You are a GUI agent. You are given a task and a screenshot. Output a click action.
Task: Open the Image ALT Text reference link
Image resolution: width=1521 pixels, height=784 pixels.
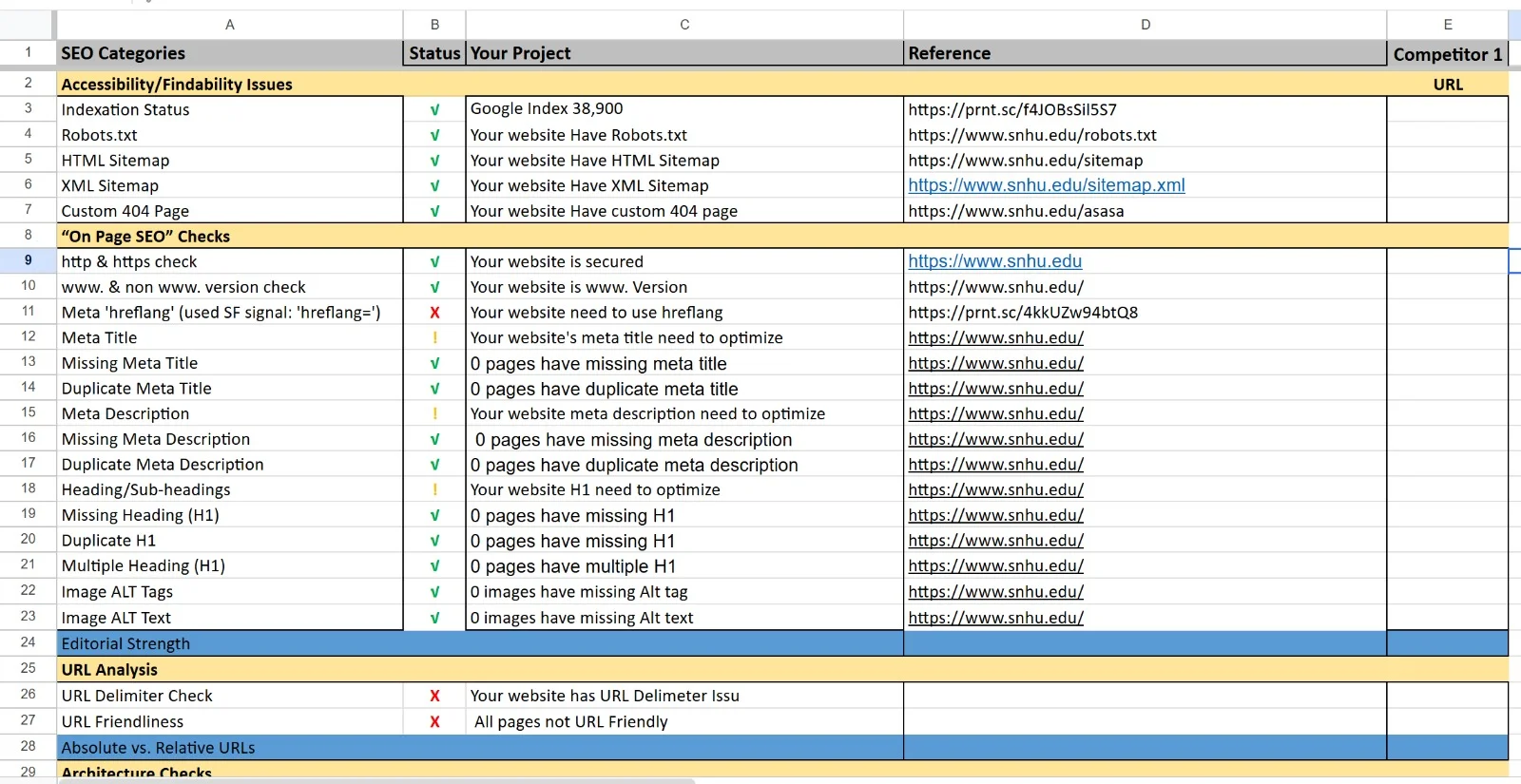[995, 618]
